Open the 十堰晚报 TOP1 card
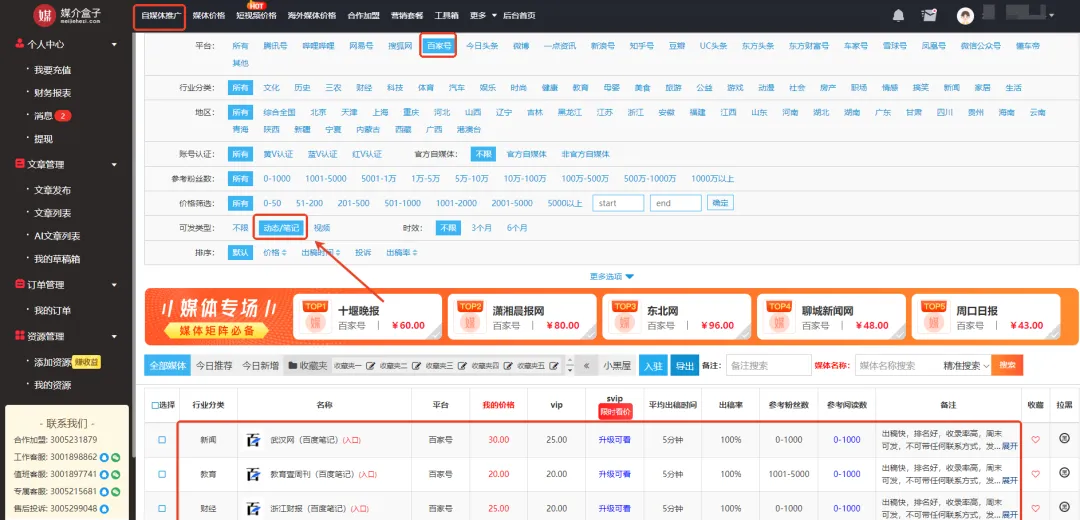 click(x=366, y=317)
